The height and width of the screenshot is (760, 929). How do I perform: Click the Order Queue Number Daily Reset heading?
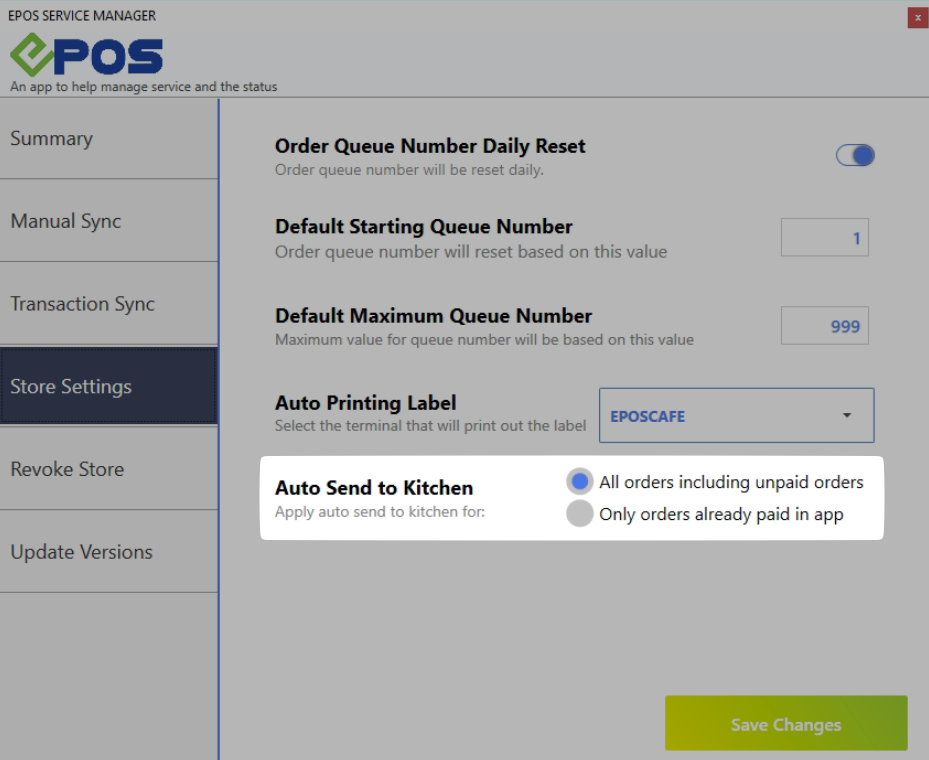(x=430, y=146)
